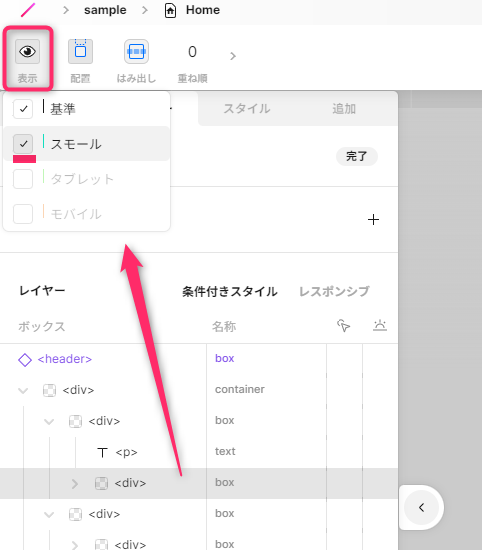Select the タブレット breakpoint item

[x=86, y=179]
